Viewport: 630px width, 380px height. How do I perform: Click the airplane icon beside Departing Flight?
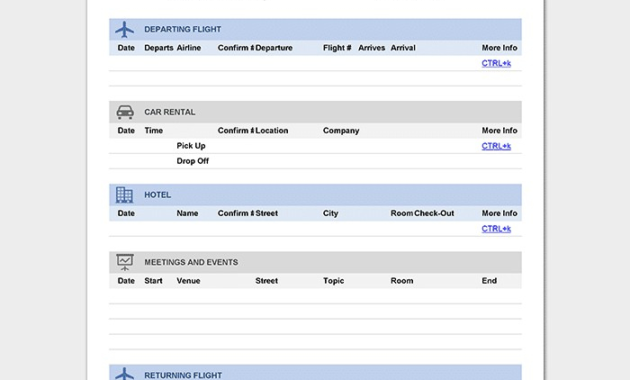(x=125, y=29)
